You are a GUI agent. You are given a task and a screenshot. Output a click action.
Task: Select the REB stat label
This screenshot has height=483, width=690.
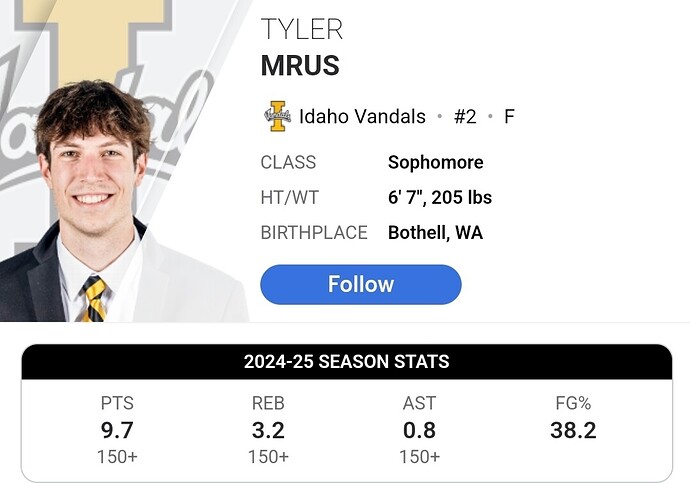click(x=268, y=403)
